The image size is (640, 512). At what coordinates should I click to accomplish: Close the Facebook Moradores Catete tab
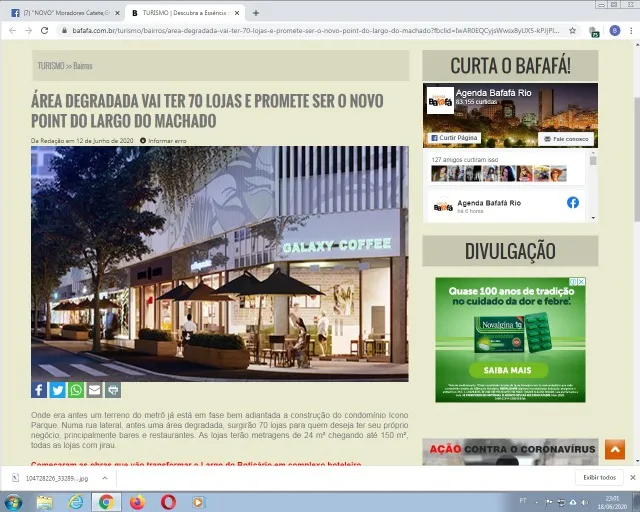[x=117, y=13]
